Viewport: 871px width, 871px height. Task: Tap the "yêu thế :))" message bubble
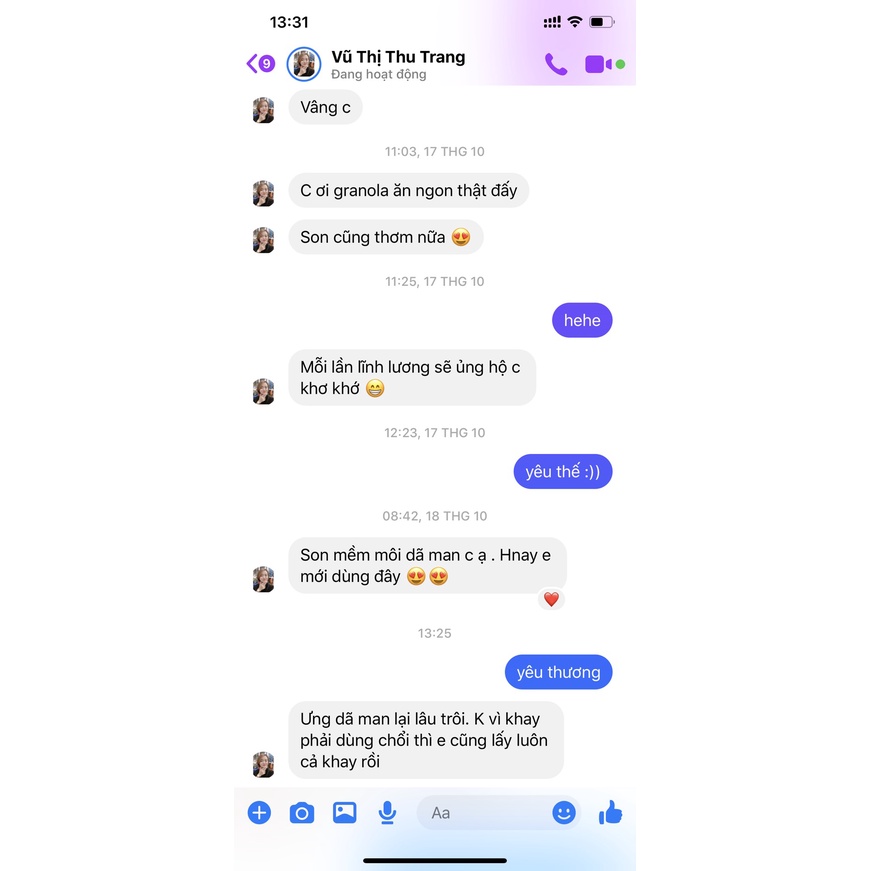pyautogui.click(x=563, y=472)
